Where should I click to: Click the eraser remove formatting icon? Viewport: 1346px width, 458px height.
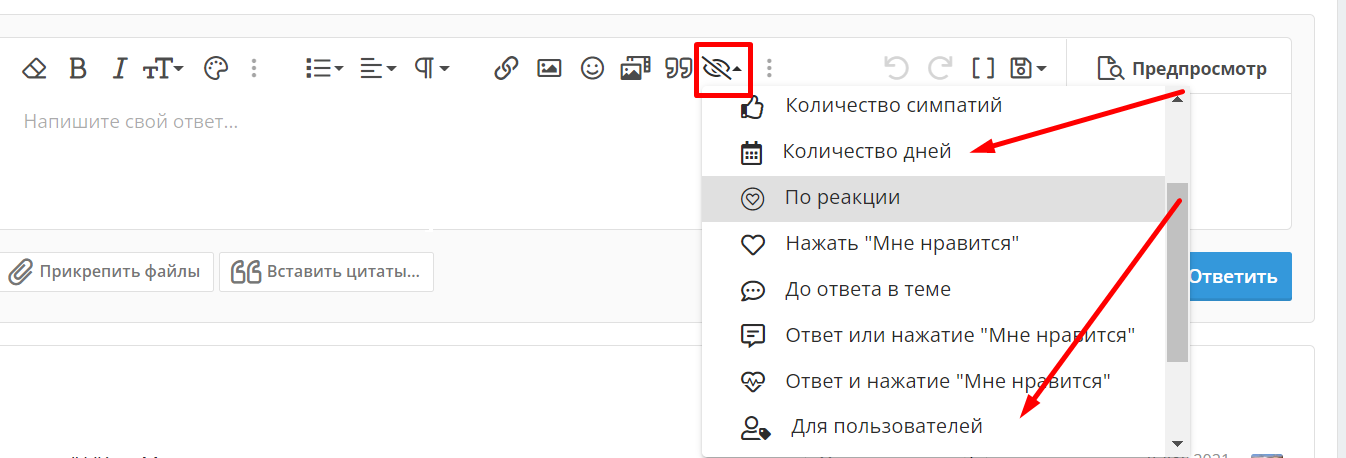pos(35,69)
